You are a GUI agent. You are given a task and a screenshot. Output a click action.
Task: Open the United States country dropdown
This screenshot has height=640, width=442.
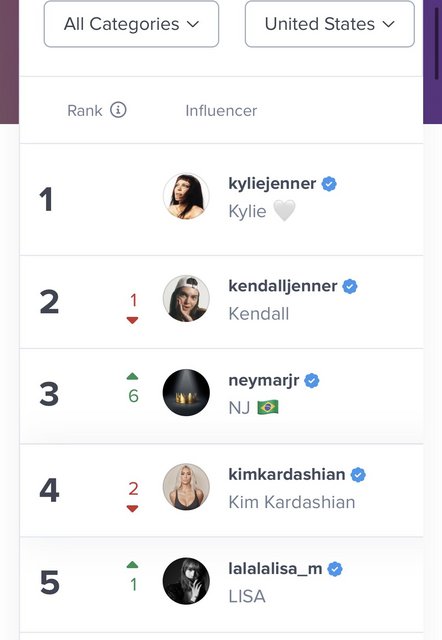tap(330, 24)
